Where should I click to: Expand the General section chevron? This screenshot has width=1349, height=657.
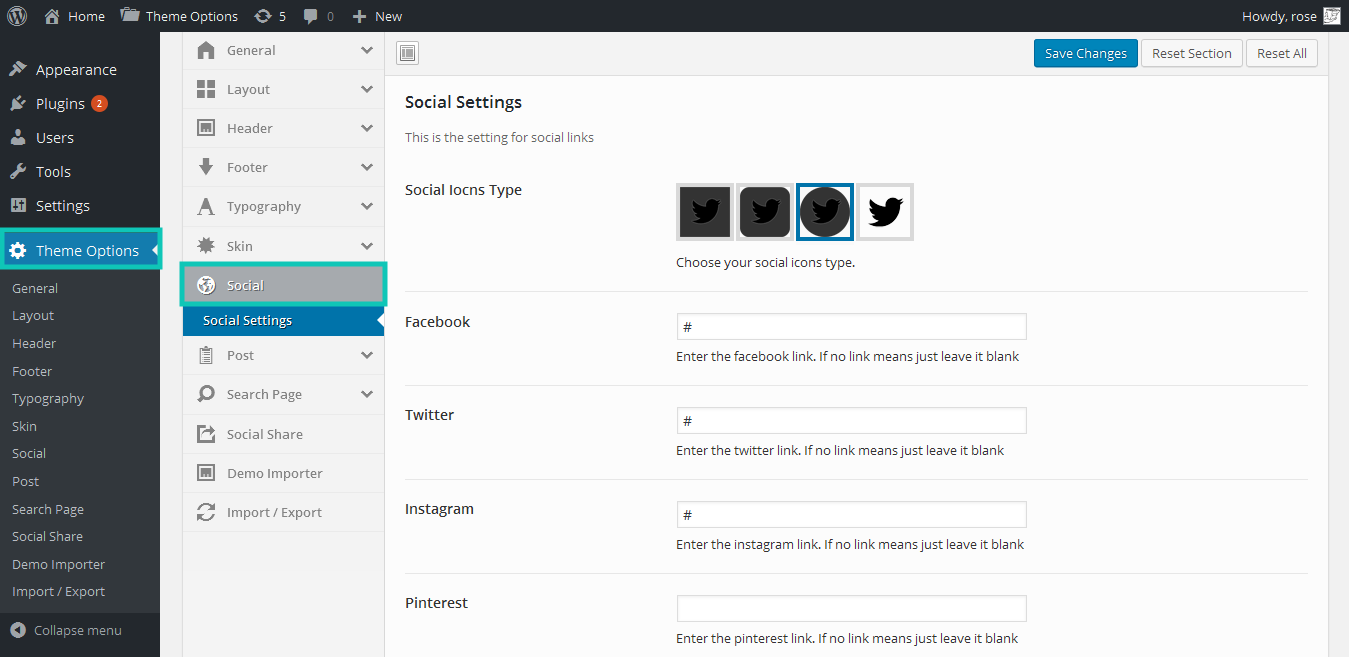pos(367,50)
